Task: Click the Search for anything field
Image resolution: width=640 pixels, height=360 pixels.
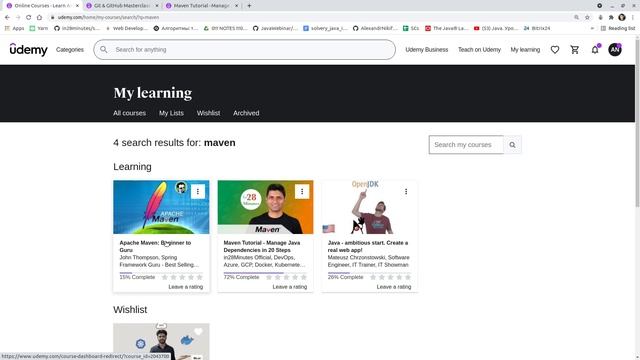Action: (x=244, y=49)
